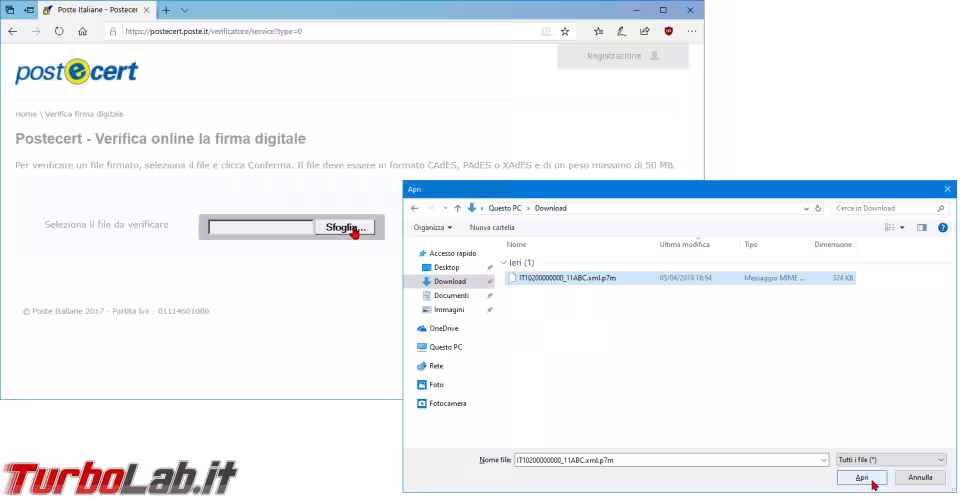This screenshot has width=960, height=498.
Task: Open the Registrazione link
Action: (623, 56)
